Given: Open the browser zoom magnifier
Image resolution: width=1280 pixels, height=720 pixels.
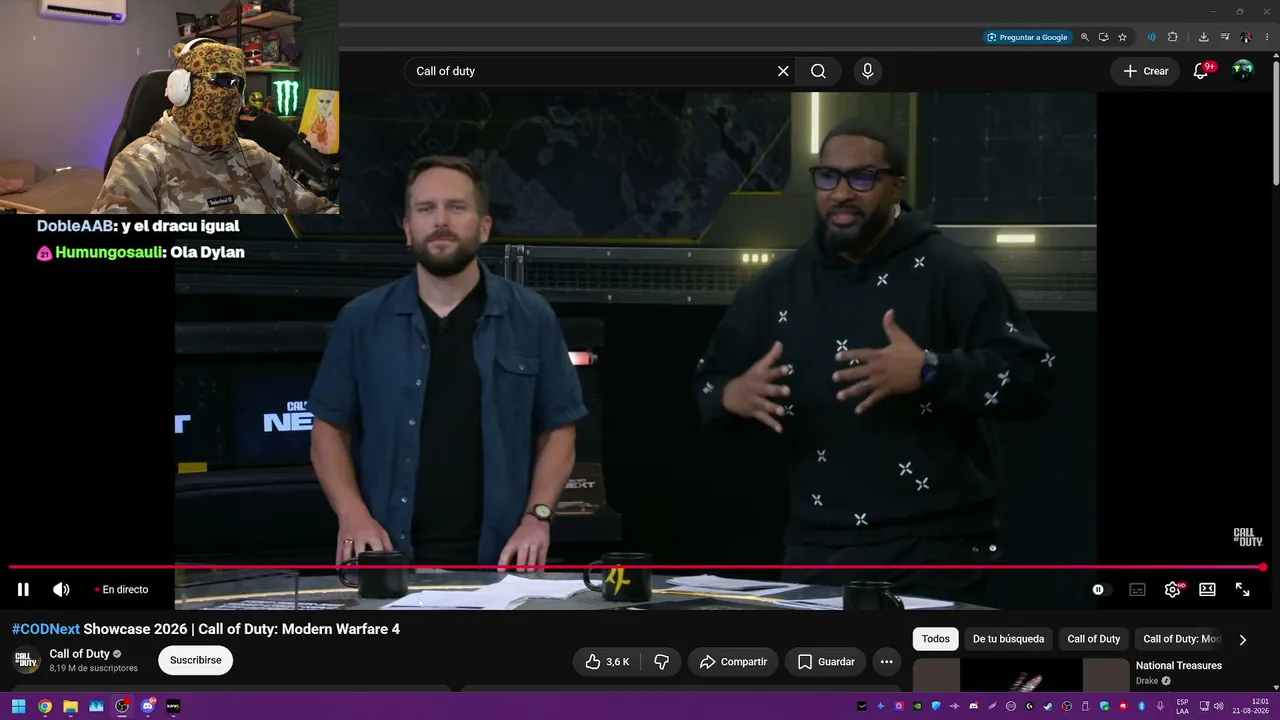Looking at the screenshot, I should tap(1085, 37).
